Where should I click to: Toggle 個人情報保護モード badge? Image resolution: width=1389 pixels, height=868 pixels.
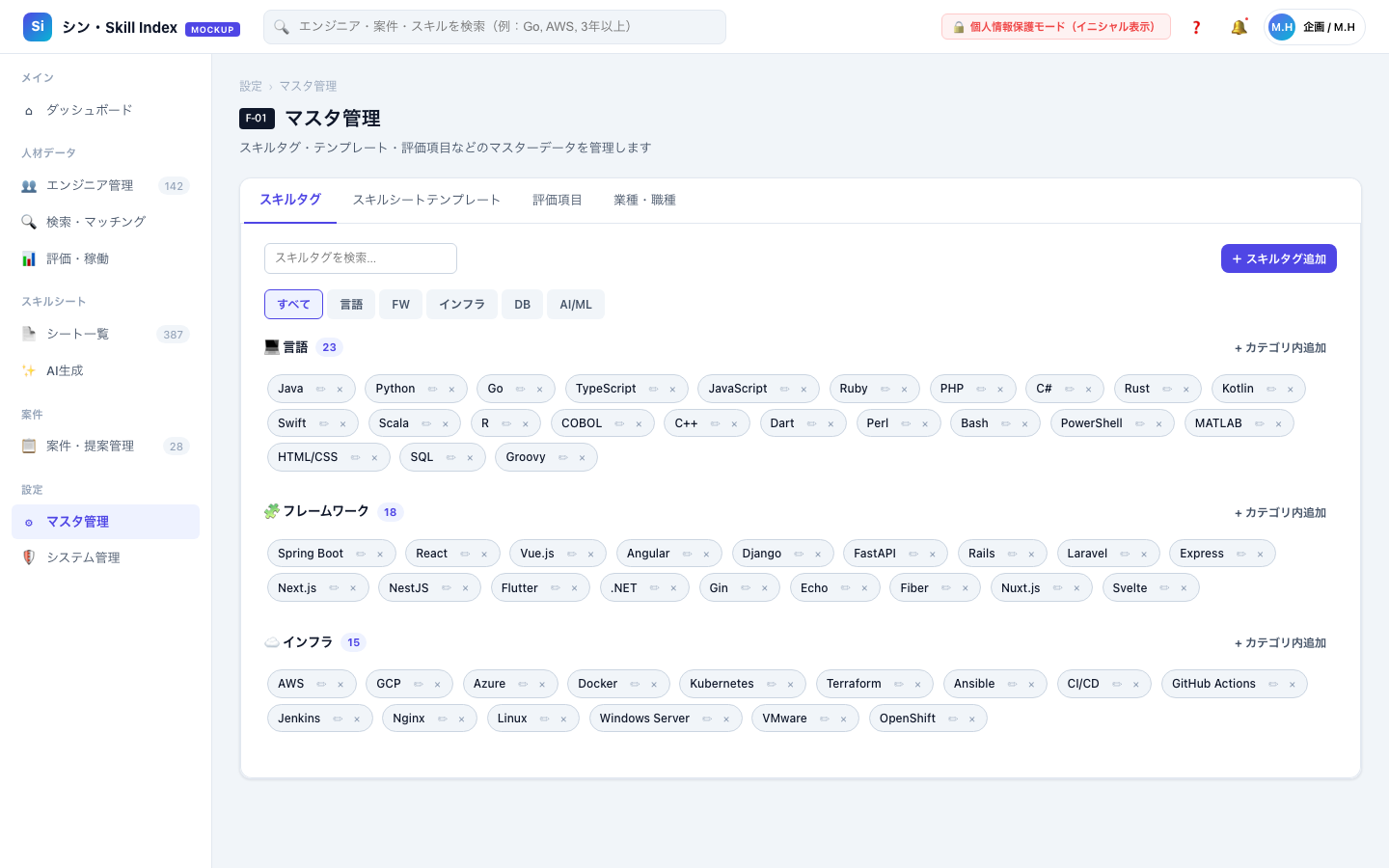click(1055, 27)
